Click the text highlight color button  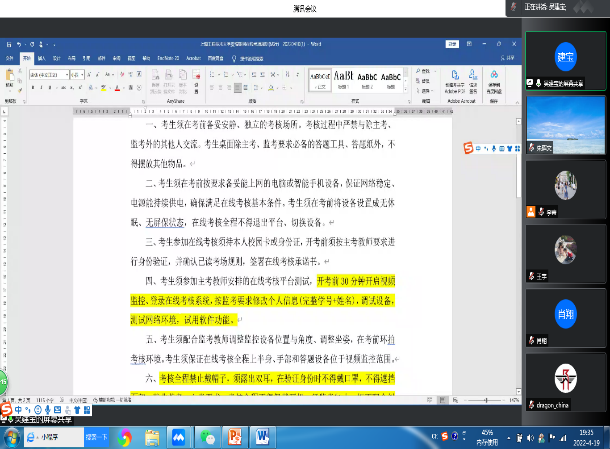click(101, 86)
